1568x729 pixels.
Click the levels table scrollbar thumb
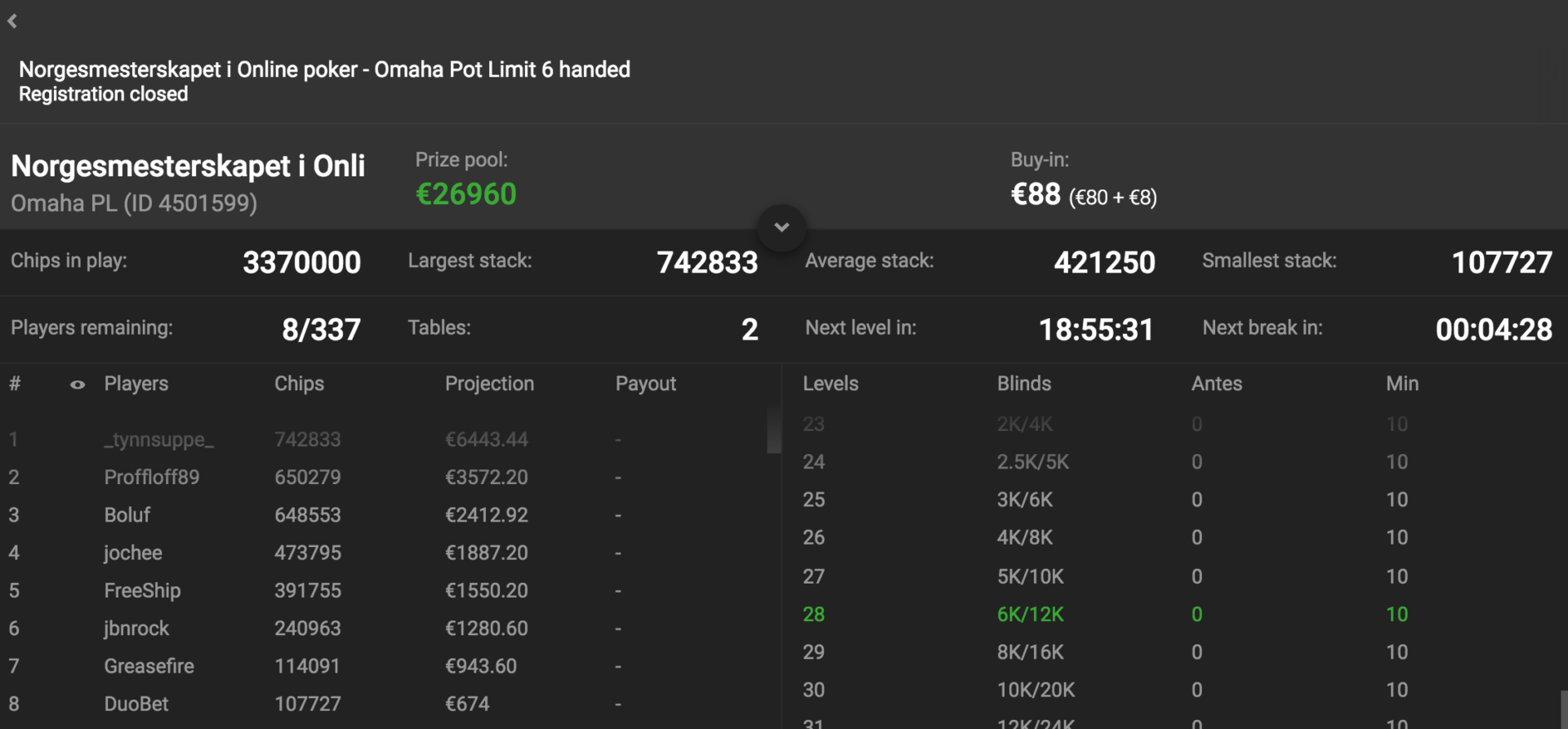(x=1563, y=710)
